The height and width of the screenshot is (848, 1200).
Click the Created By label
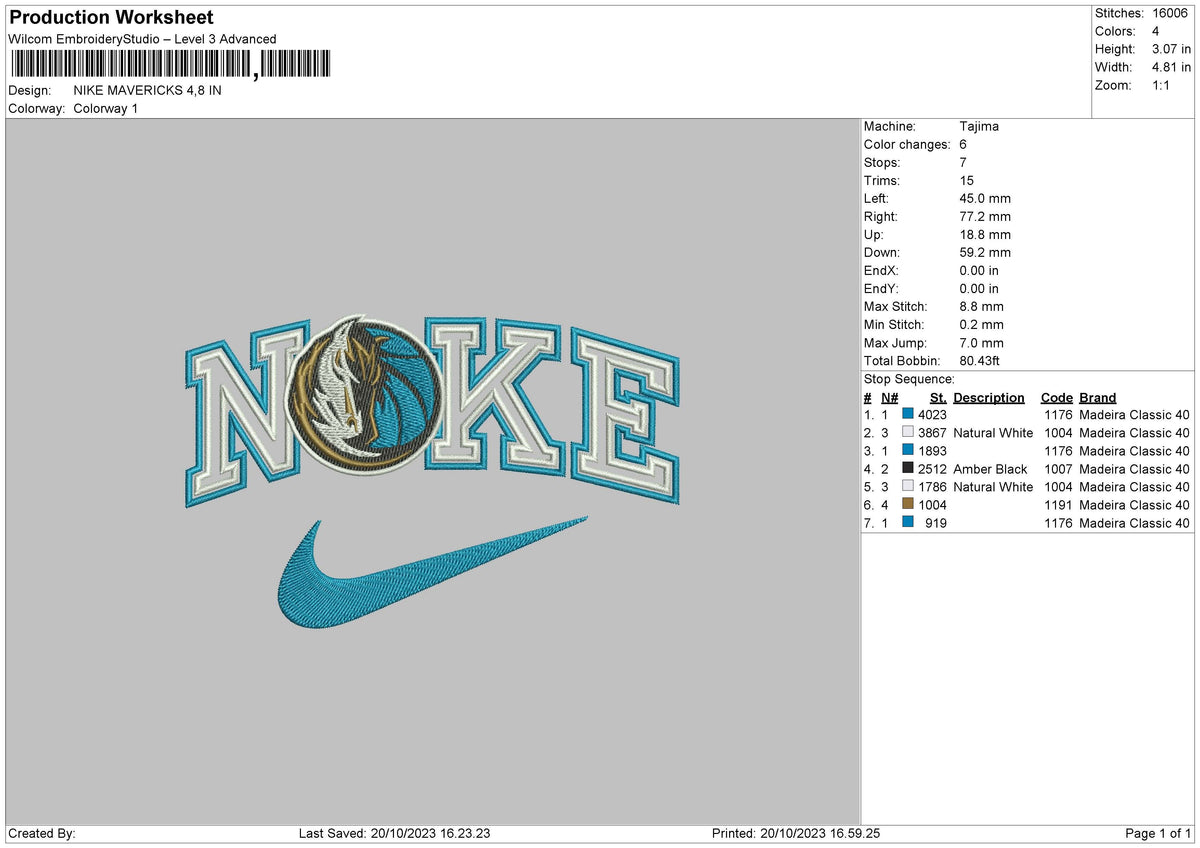[42, 833]
